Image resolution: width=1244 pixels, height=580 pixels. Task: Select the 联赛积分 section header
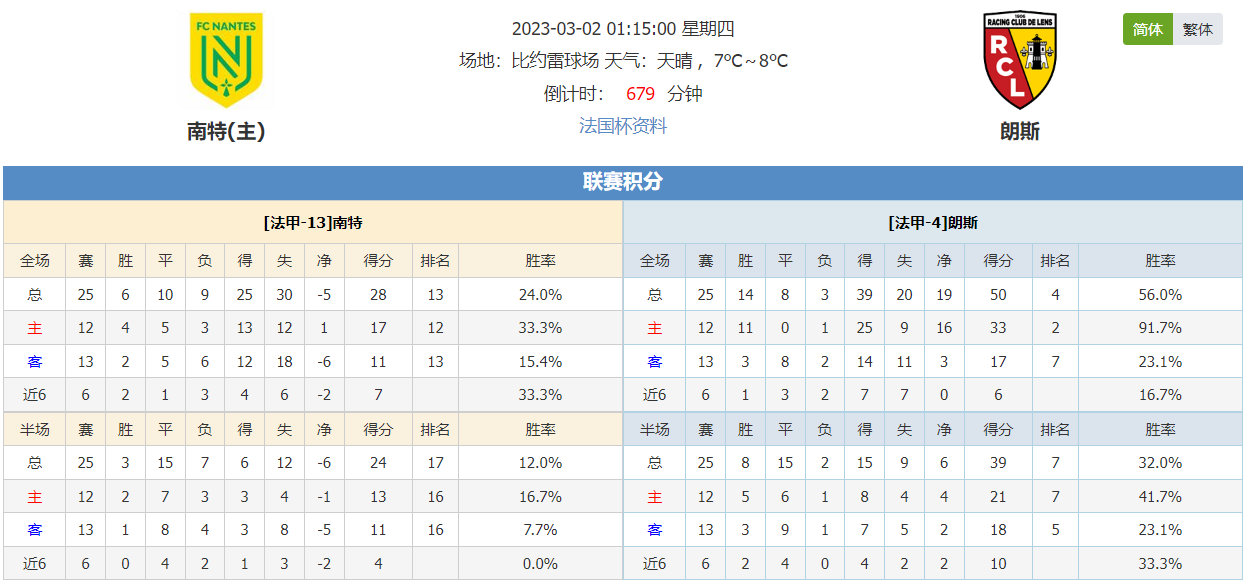(622, 182)
